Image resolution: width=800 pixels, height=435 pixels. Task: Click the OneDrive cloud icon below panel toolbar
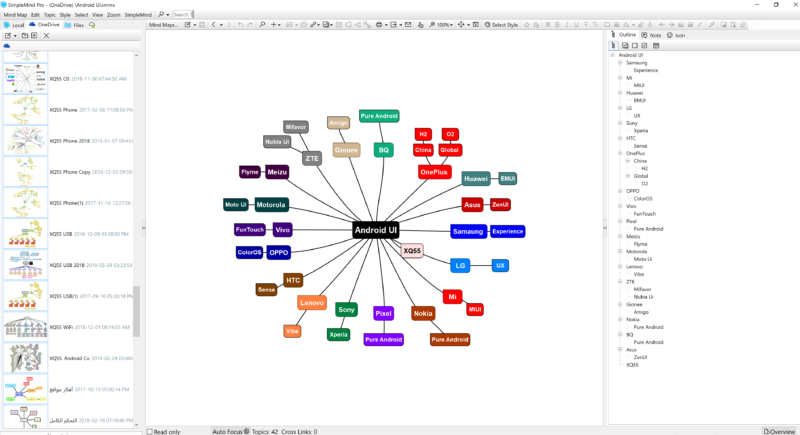pos(7,46)
